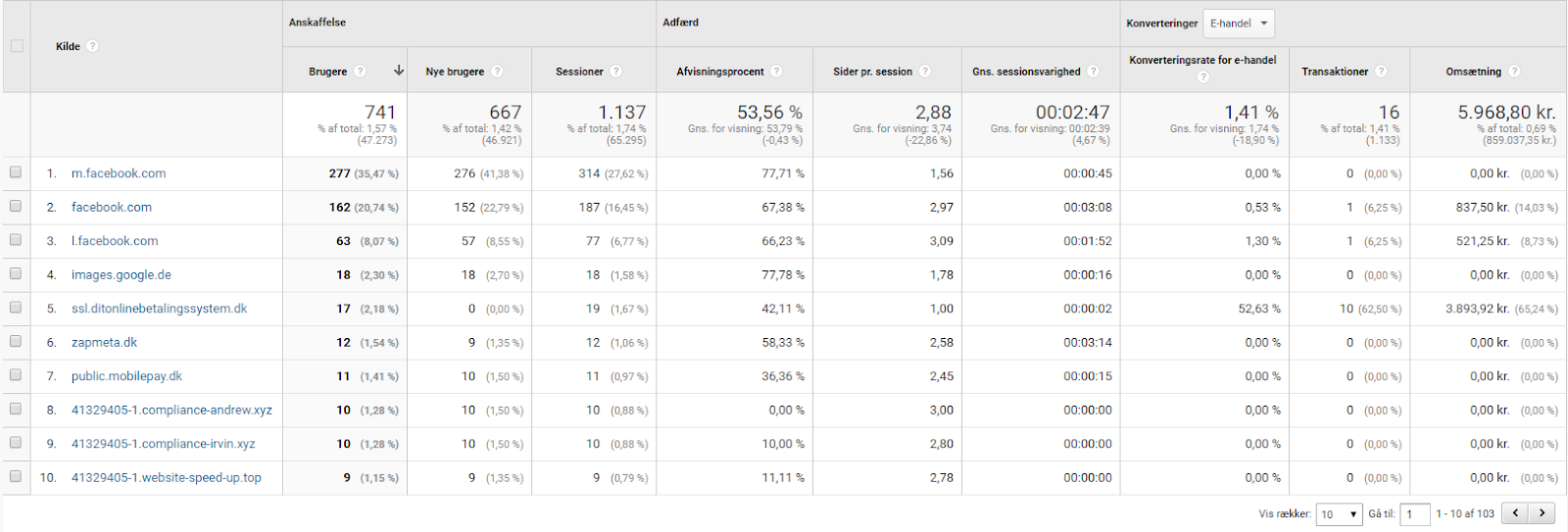Image resolution: width=1568 pixels, height=532 pixels.
Task: Click help icon for Sider pr. session
Action: [x=925, y=72]
